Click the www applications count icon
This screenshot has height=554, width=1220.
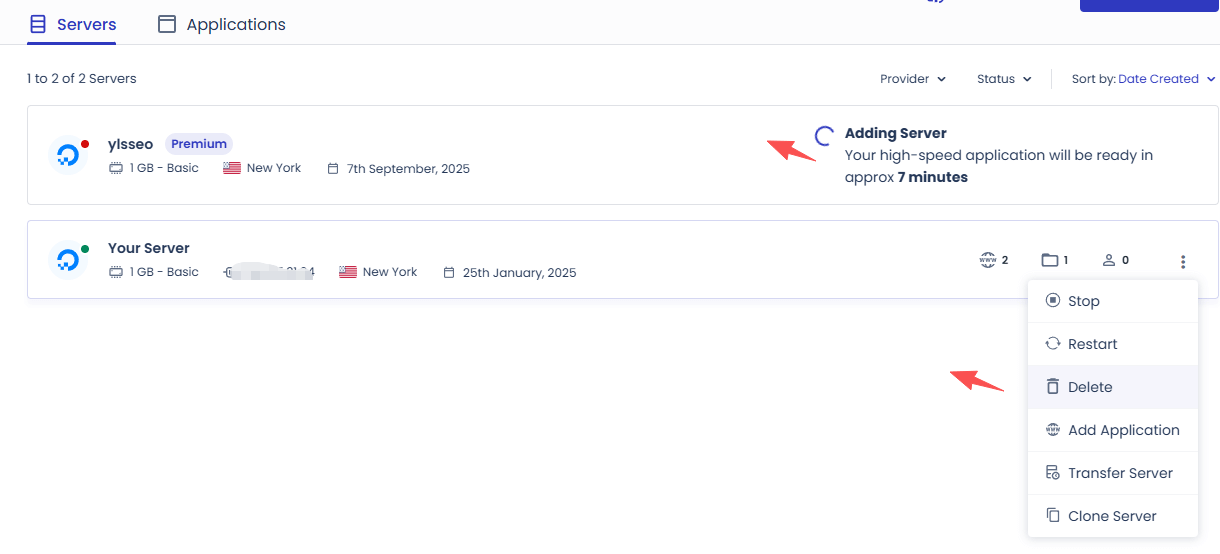click(988, 260)
